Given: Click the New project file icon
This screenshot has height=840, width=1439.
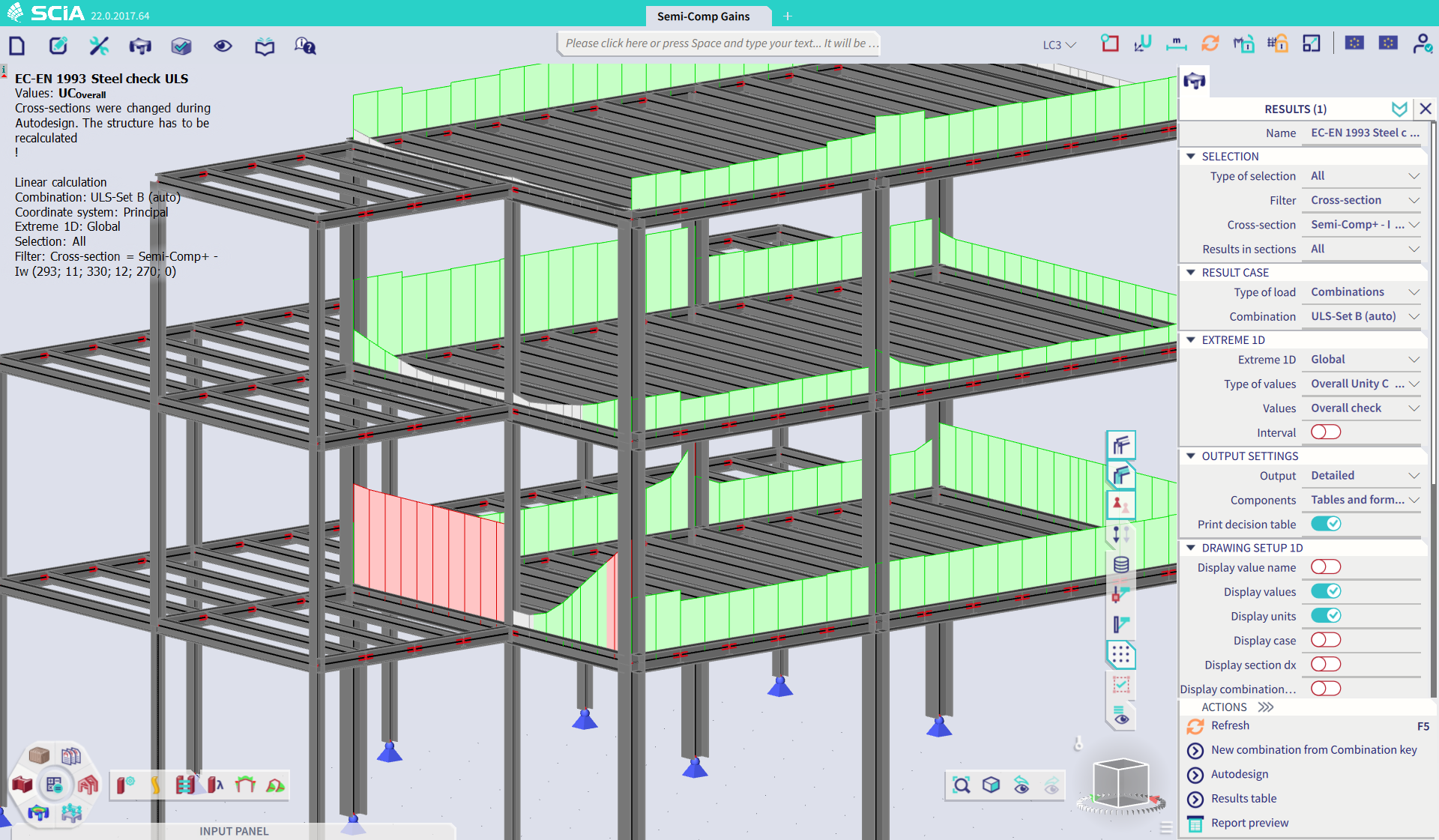Looking at the screenshot, I should coord(16,46).
